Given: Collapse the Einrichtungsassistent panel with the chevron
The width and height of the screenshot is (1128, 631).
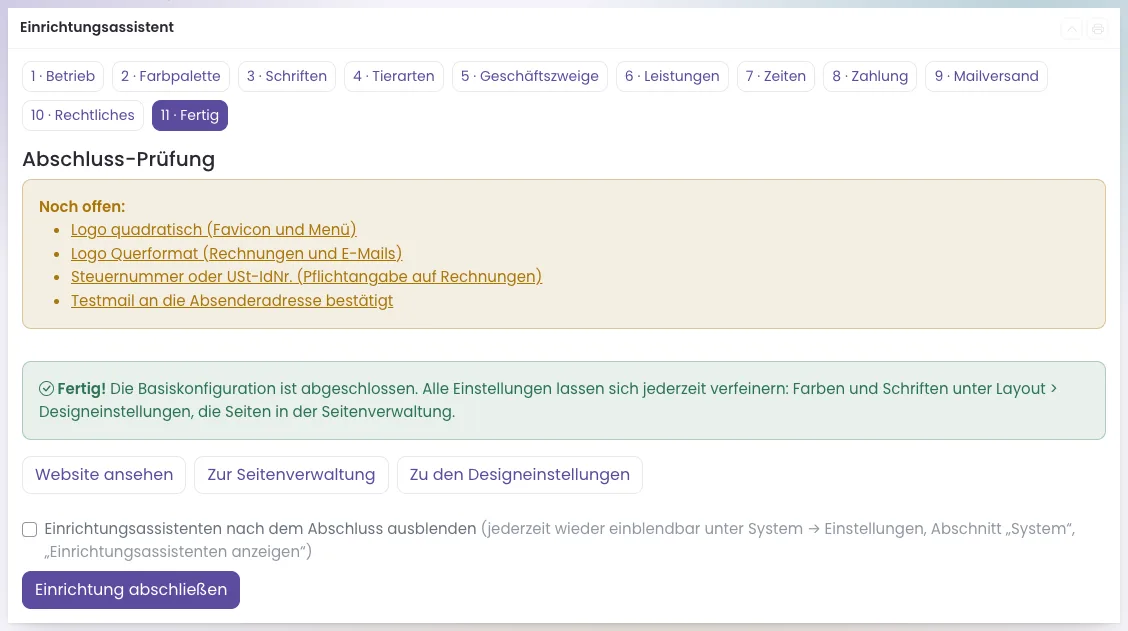Looking at the screenshot, I should coord(1072,29).
